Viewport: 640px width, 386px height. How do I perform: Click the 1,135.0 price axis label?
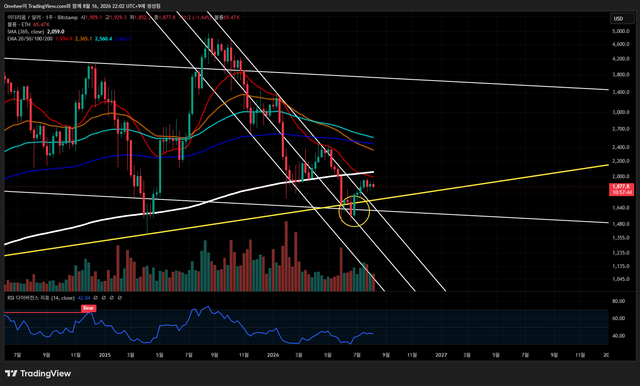pyautogui.click(x=621, y=266)
